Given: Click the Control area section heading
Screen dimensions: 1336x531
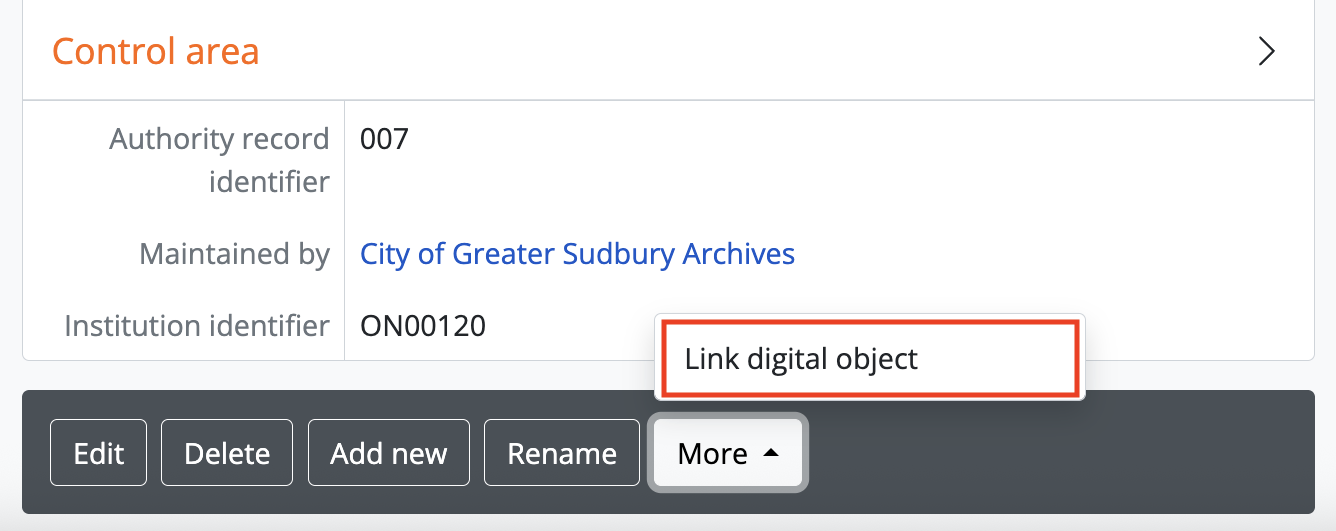Looking at the screenshot, I should point(155,51).
